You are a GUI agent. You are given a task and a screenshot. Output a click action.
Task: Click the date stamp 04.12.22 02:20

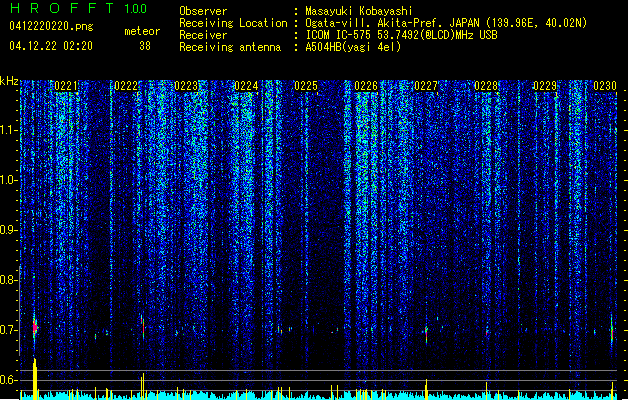pyautogui.click(x=51, y=46)
